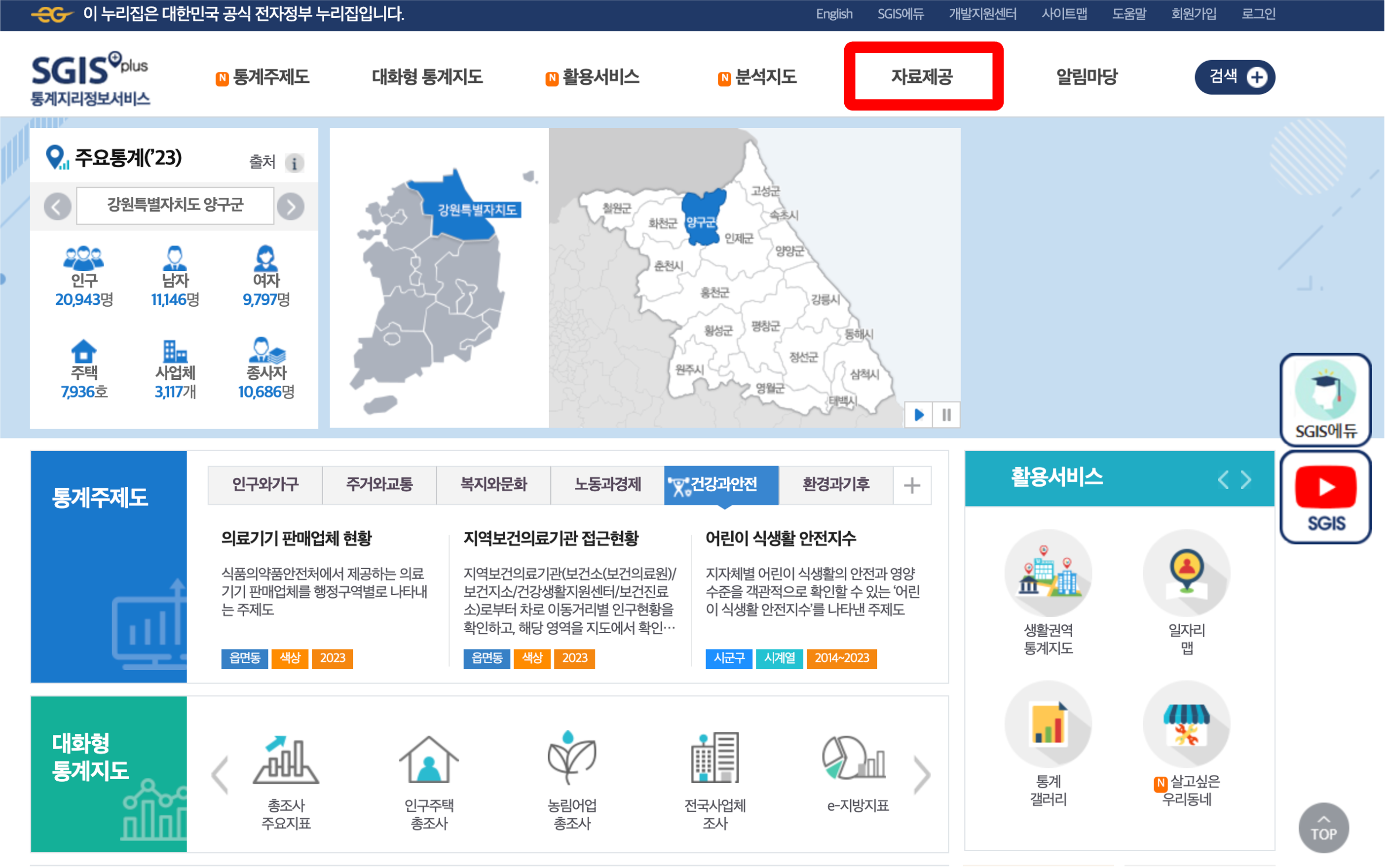Go to the next region in 주요통계

tap(291, 206)
